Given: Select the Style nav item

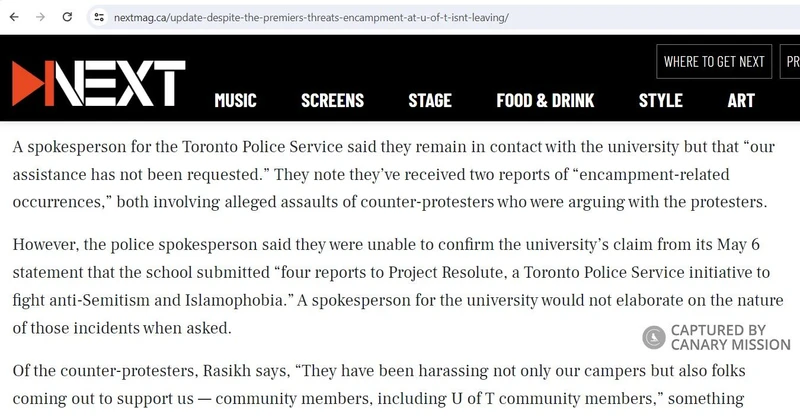Looking at the screenshot, I should [661, 101].
